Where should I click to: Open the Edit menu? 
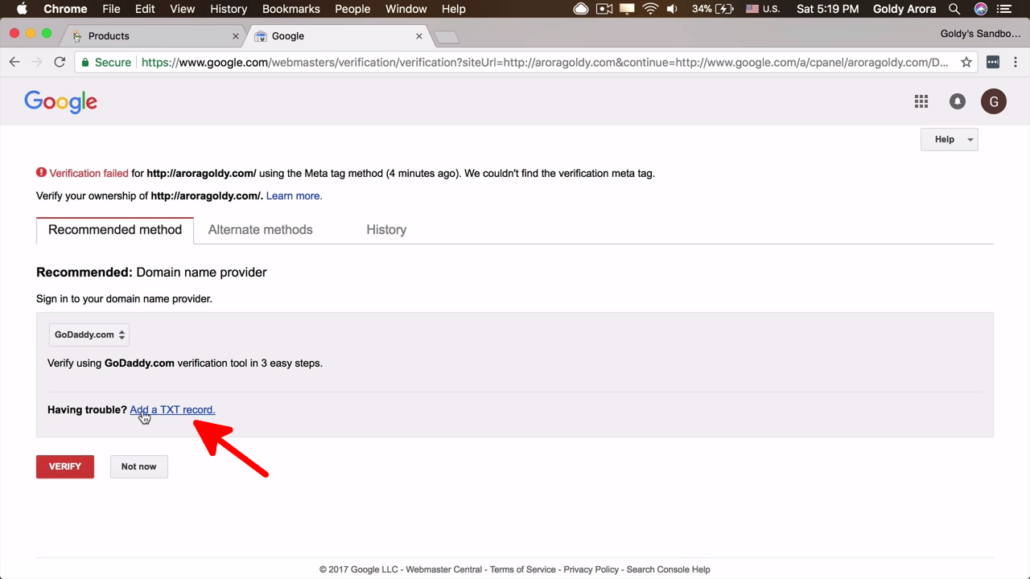[145, 9]
